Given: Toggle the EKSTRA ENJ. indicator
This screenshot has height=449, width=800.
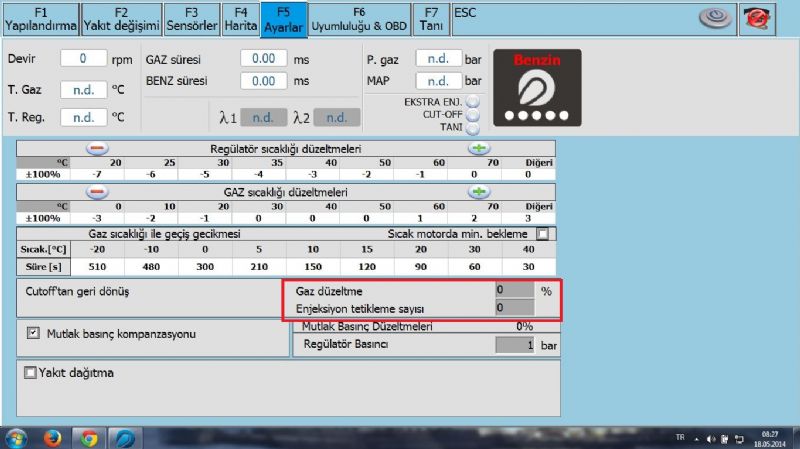Looking at the screenshot, I should click(x=473, y=102).
